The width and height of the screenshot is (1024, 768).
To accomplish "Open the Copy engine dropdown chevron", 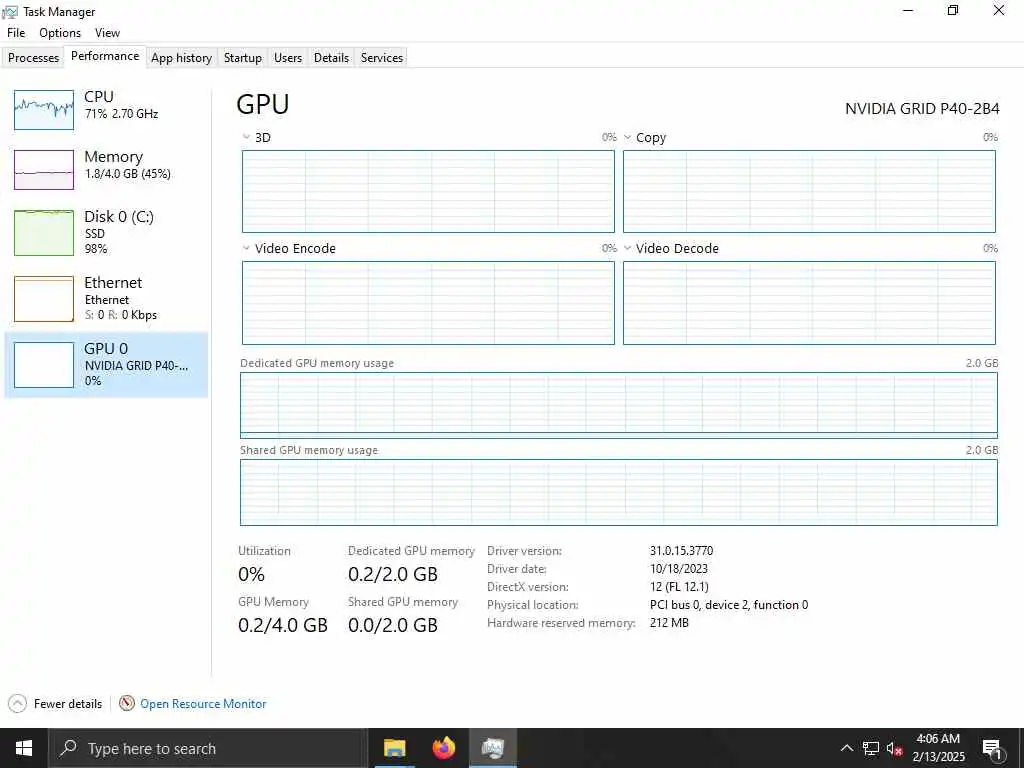I will coord(628,137).
